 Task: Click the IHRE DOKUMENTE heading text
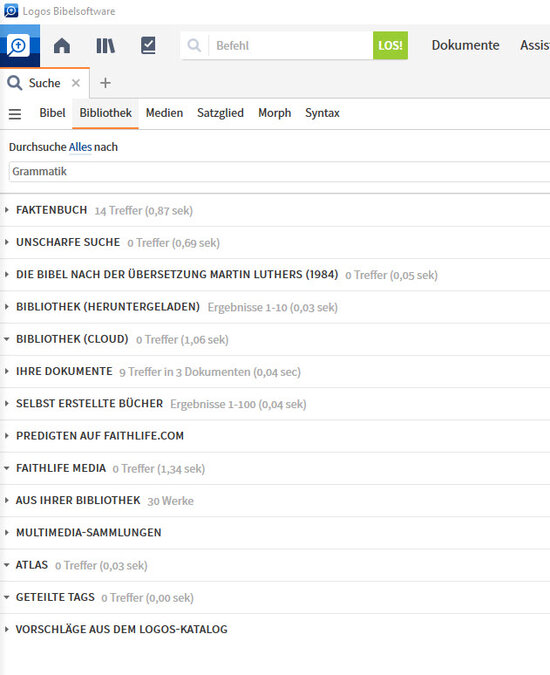[x=64, y=372]
